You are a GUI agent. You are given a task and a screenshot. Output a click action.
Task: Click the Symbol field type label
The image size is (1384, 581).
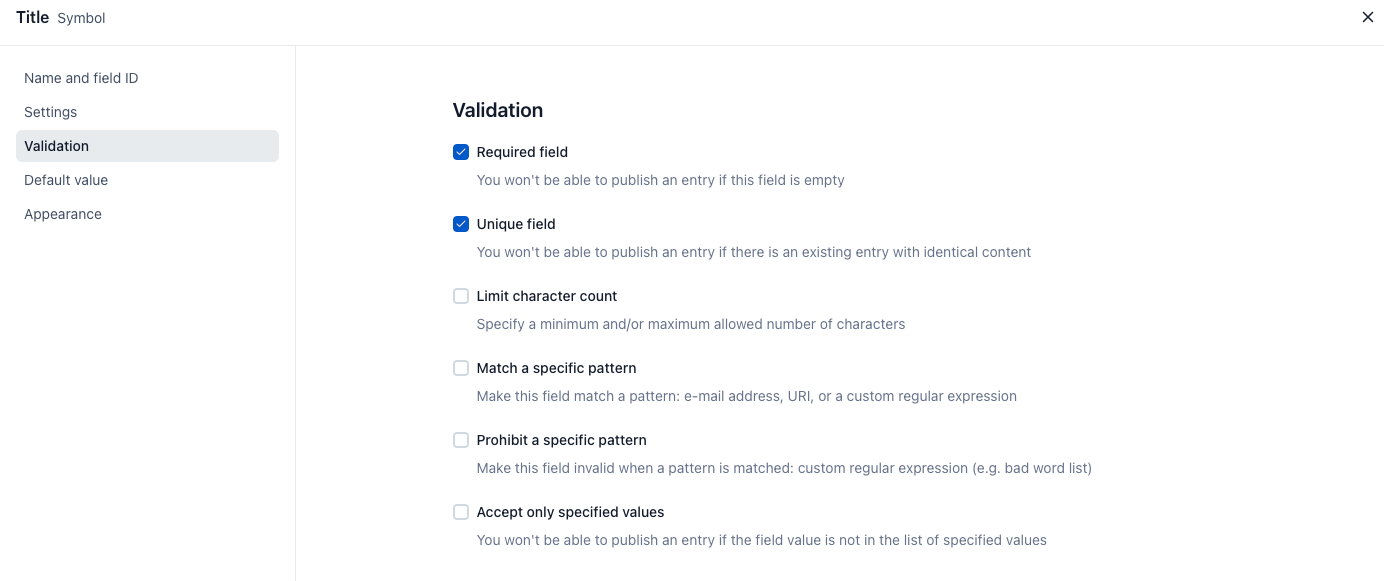point(80,18)
